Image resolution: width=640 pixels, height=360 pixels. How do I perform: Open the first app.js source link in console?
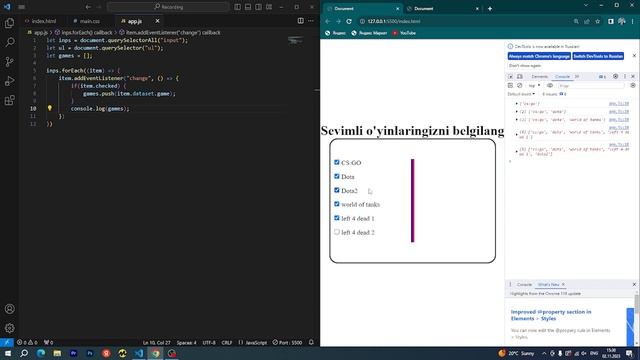[619, 104]
